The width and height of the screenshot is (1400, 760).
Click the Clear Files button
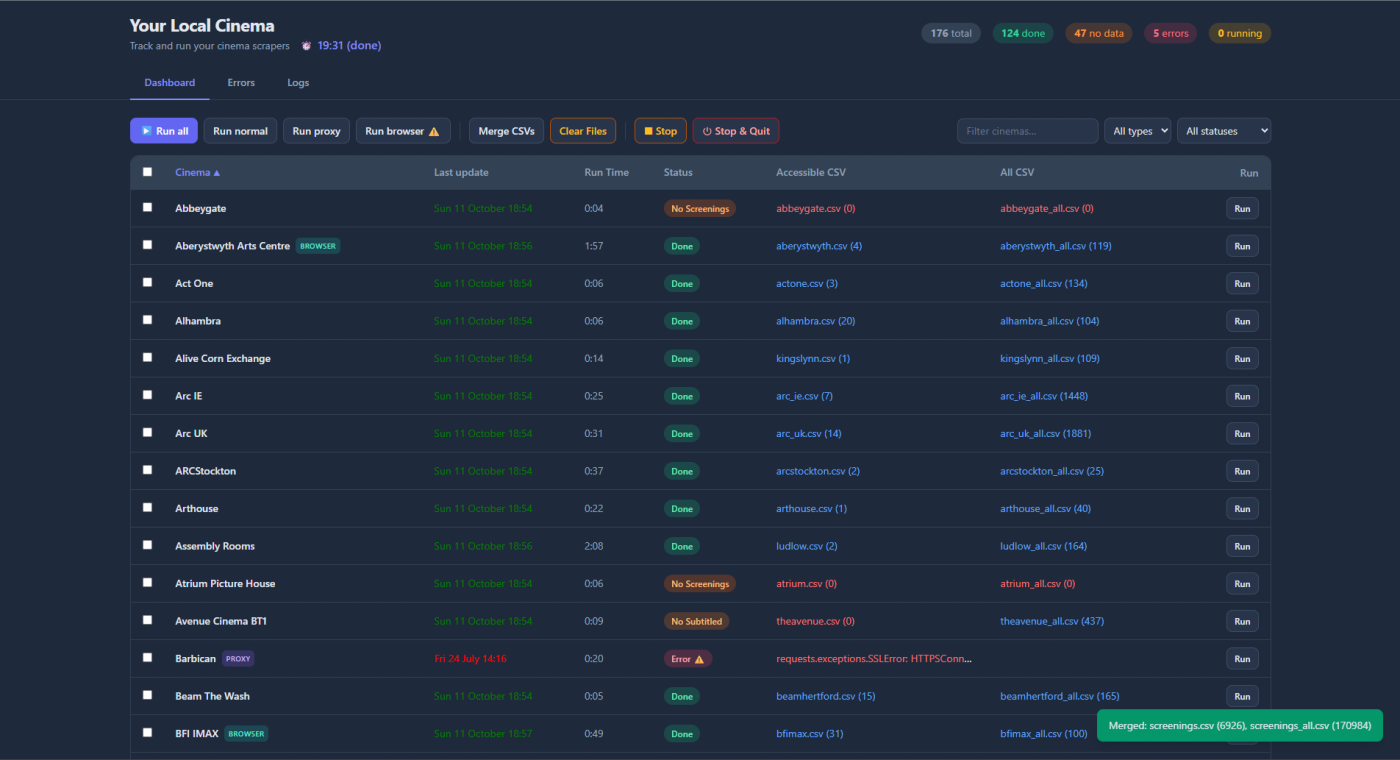tap(583, 131)
